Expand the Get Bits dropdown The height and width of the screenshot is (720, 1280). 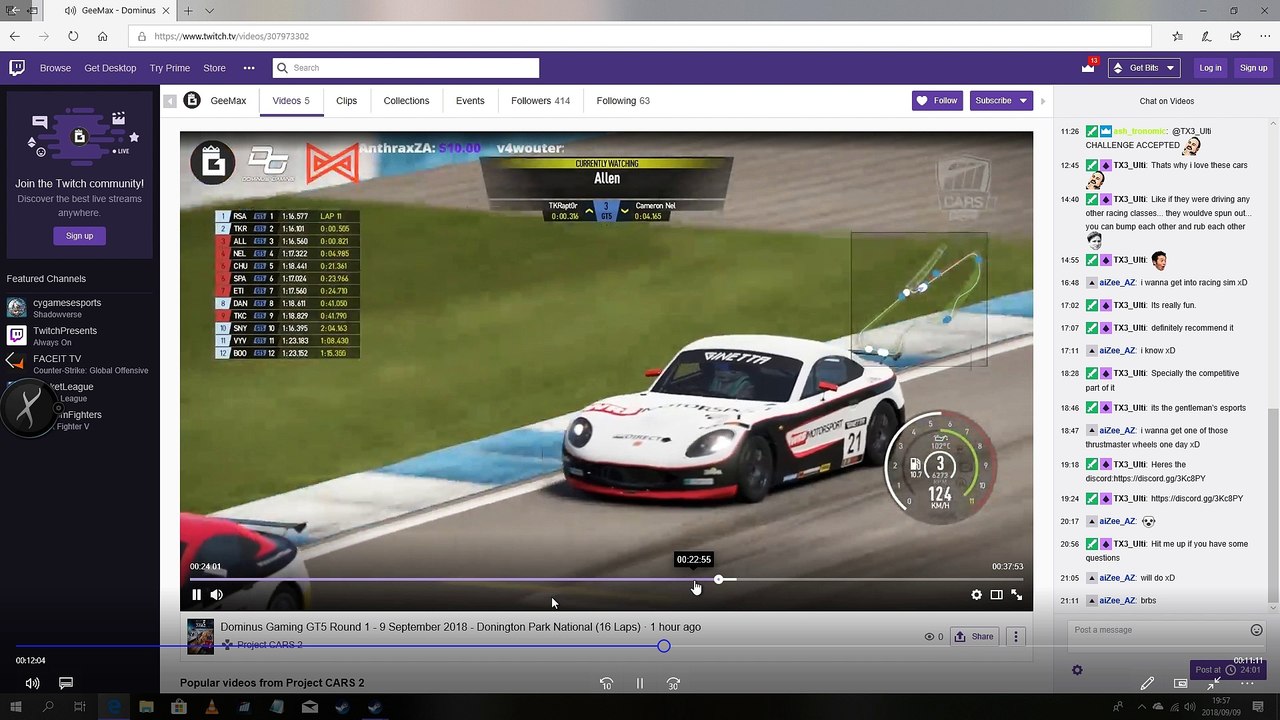tap(1144, 68)
